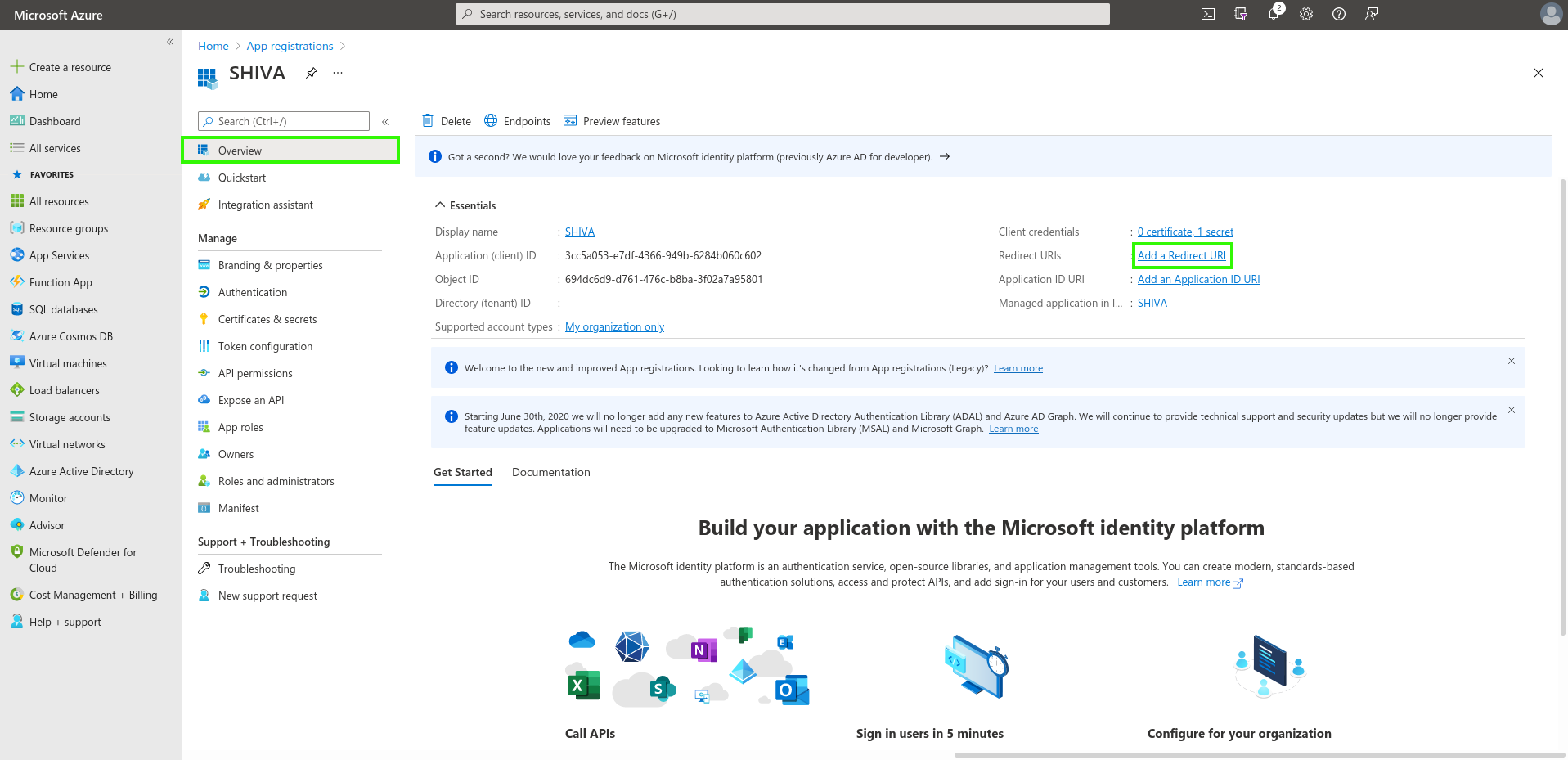Open Cloud Shell from the top bar
This screenshot has height=760, width=1568.
(1207, 14)
